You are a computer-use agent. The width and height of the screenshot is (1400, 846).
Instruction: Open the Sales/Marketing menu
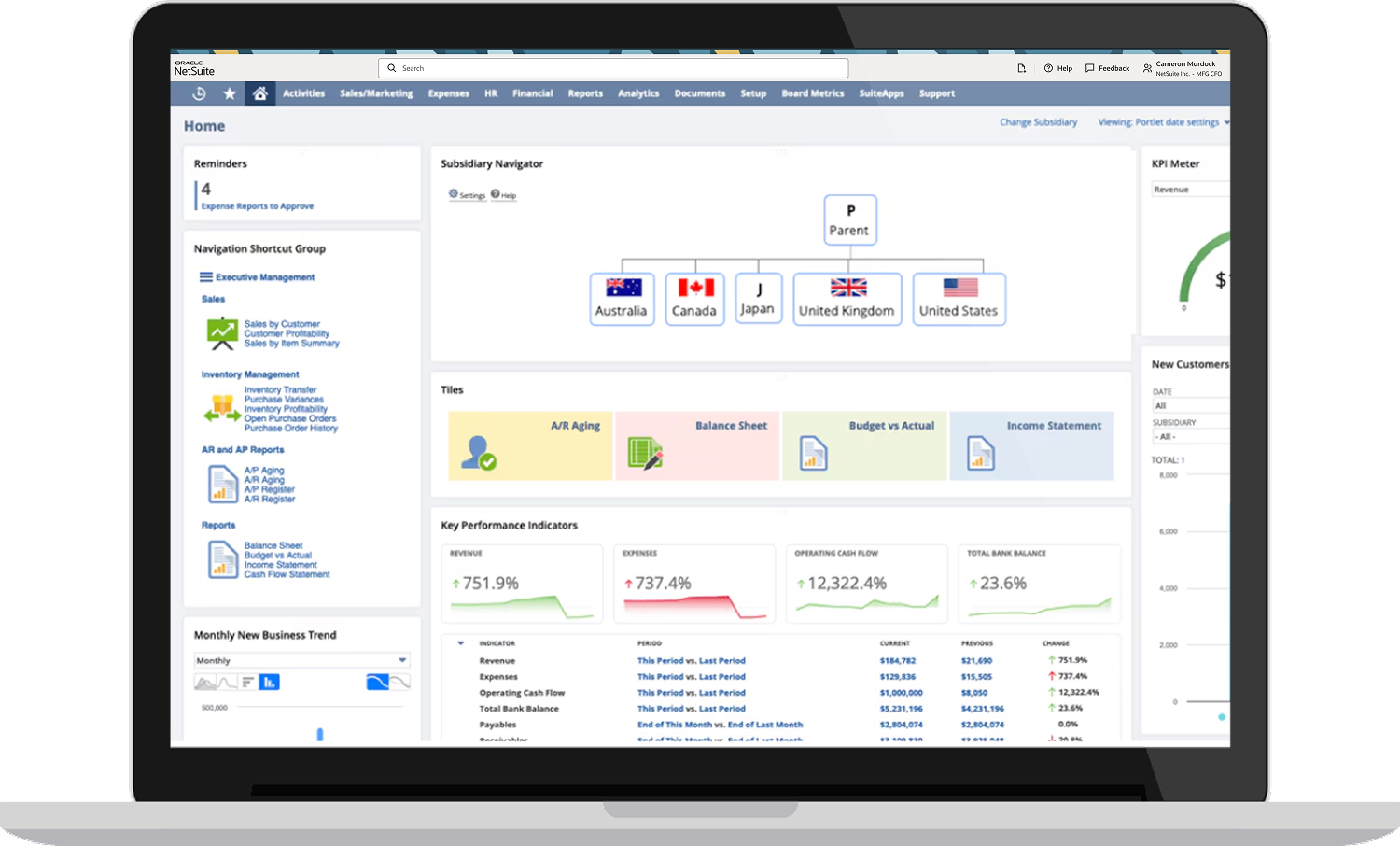(x=376, y=93)
